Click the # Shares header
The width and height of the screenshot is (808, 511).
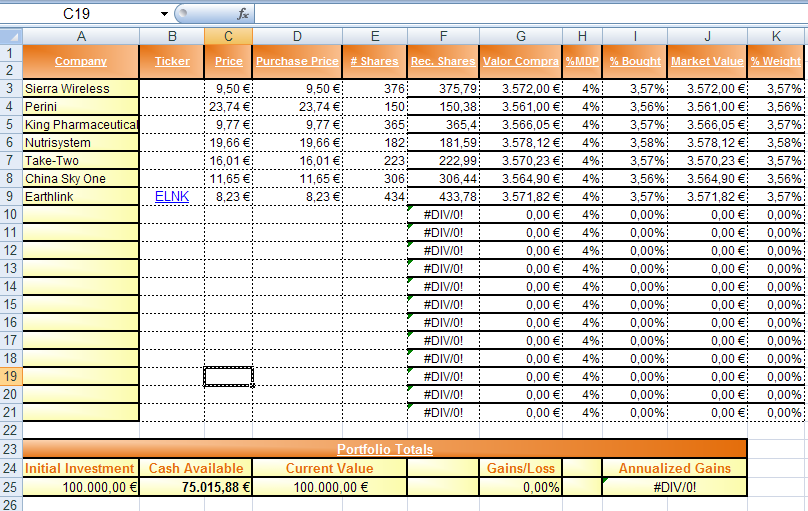click(x=375, y=61)
